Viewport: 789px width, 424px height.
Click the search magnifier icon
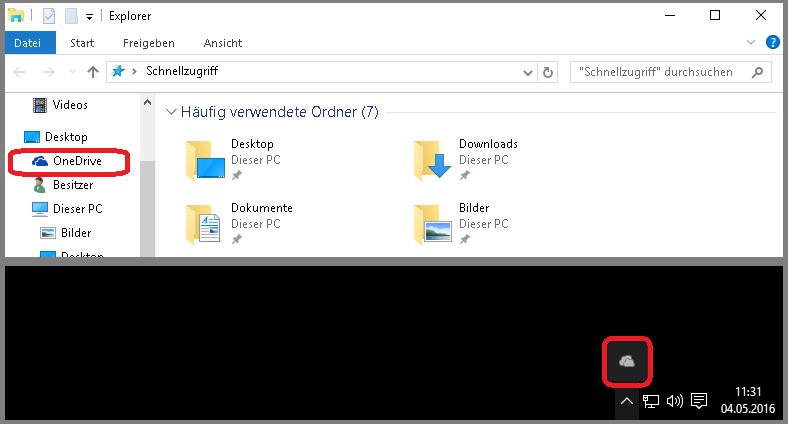[x=759, y=72]
